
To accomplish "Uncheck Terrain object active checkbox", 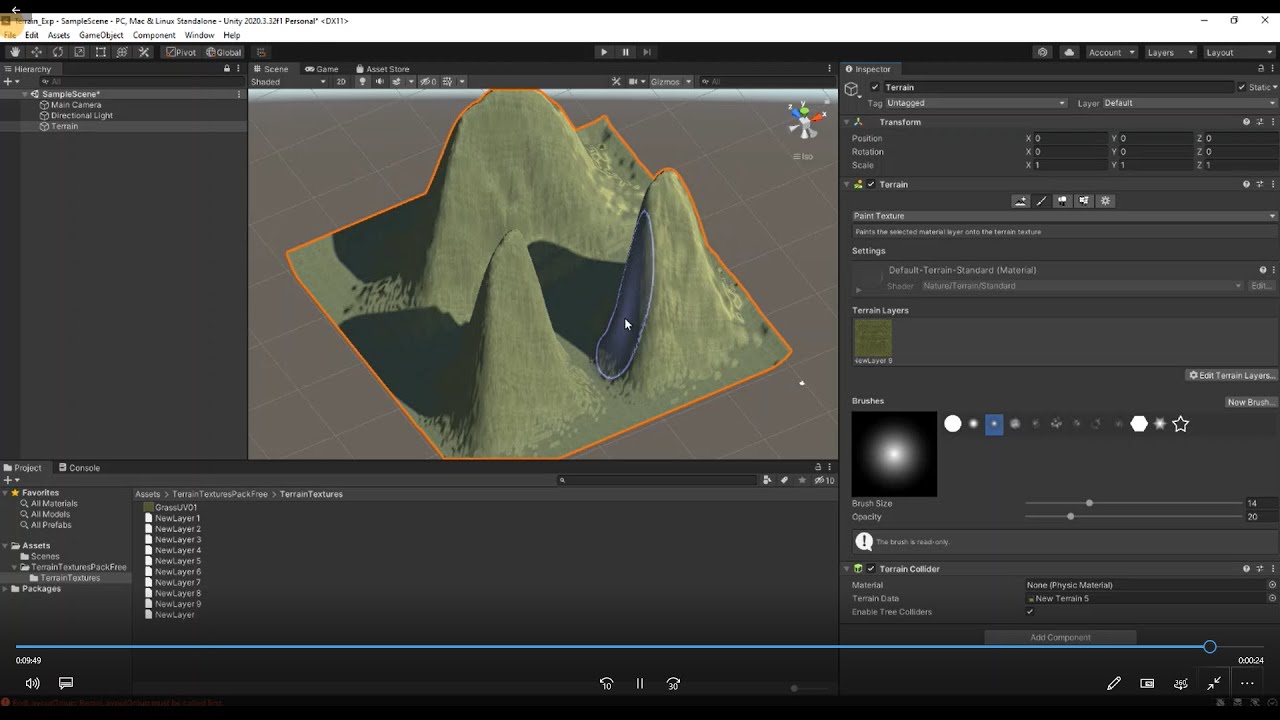I will (x=875, y=87).
